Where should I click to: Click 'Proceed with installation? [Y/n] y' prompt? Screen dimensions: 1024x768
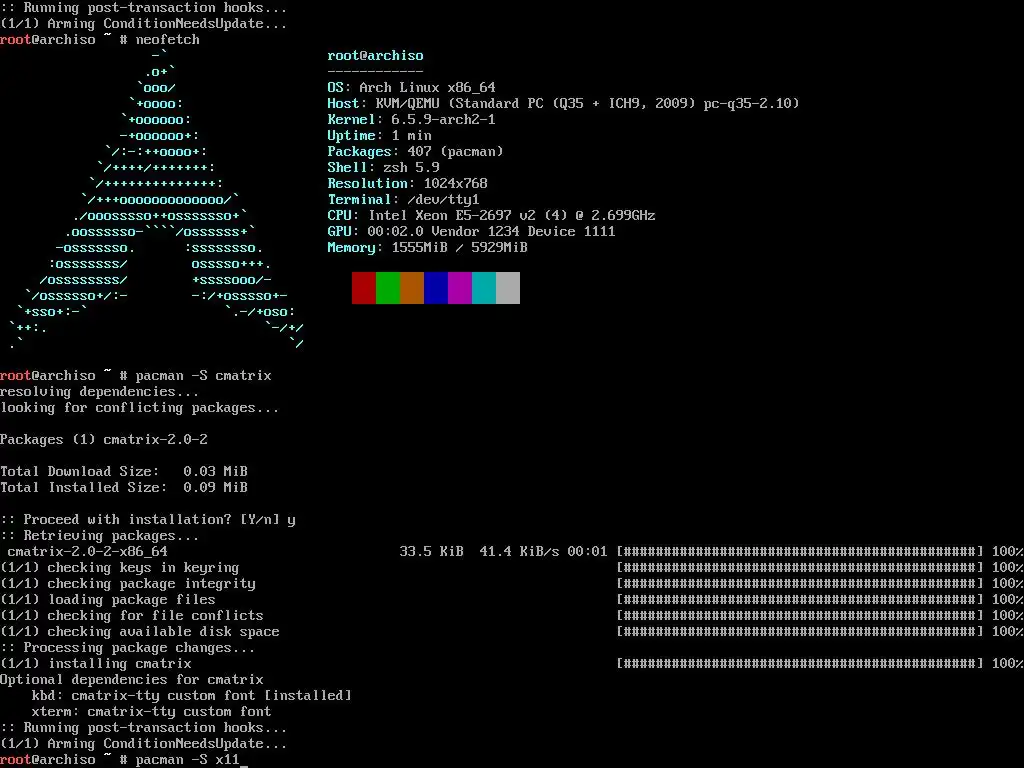click(x=148, y=520)
